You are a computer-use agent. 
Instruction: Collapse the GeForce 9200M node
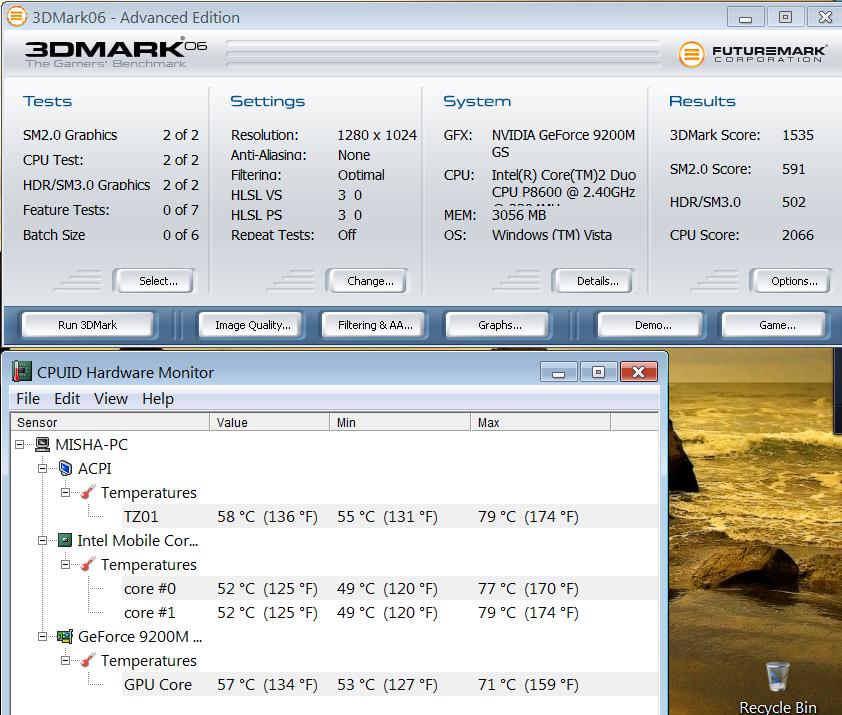click(x=42, y=637)
